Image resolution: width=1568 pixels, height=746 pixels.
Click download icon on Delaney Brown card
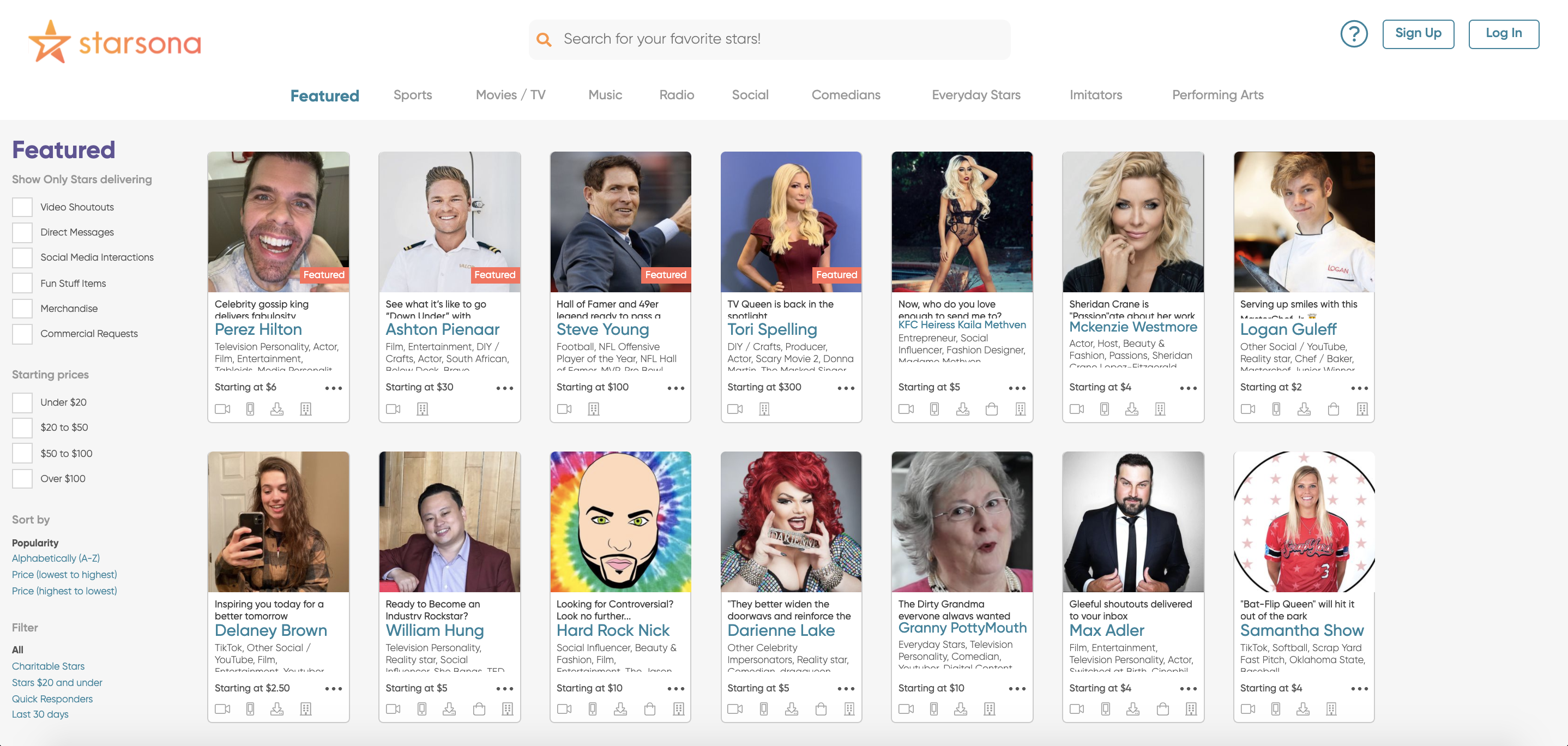click(x=277, y=709)
